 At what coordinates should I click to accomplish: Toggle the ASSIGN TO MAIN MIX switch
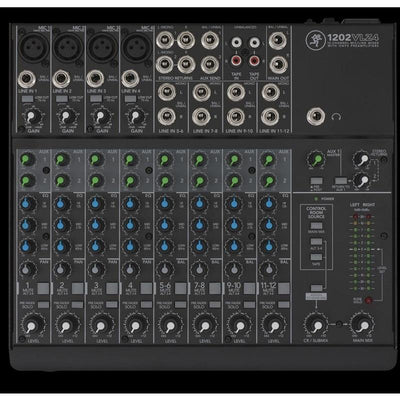pos(316,288)
